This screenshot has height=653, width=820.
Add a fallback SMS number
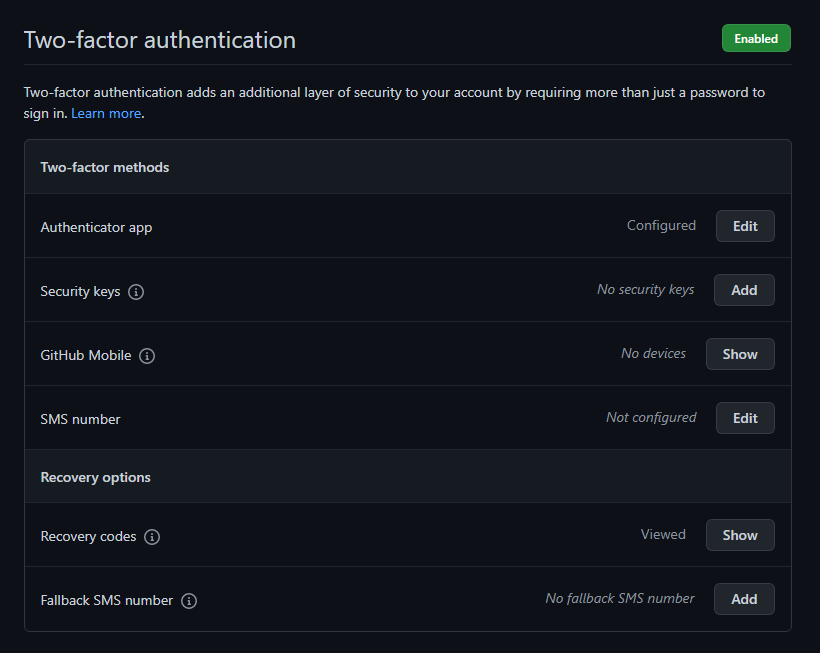tap(744, 599)
